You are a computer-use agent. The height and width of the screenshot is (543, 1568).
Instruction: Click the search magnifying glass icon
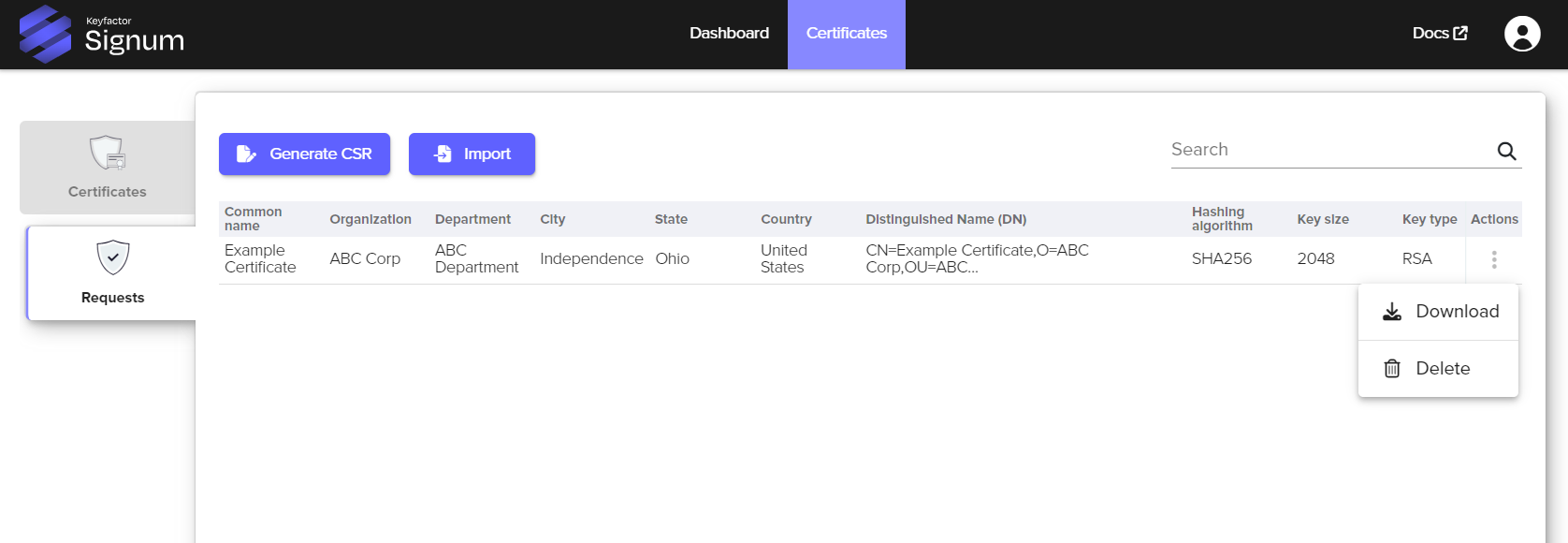1506,151
